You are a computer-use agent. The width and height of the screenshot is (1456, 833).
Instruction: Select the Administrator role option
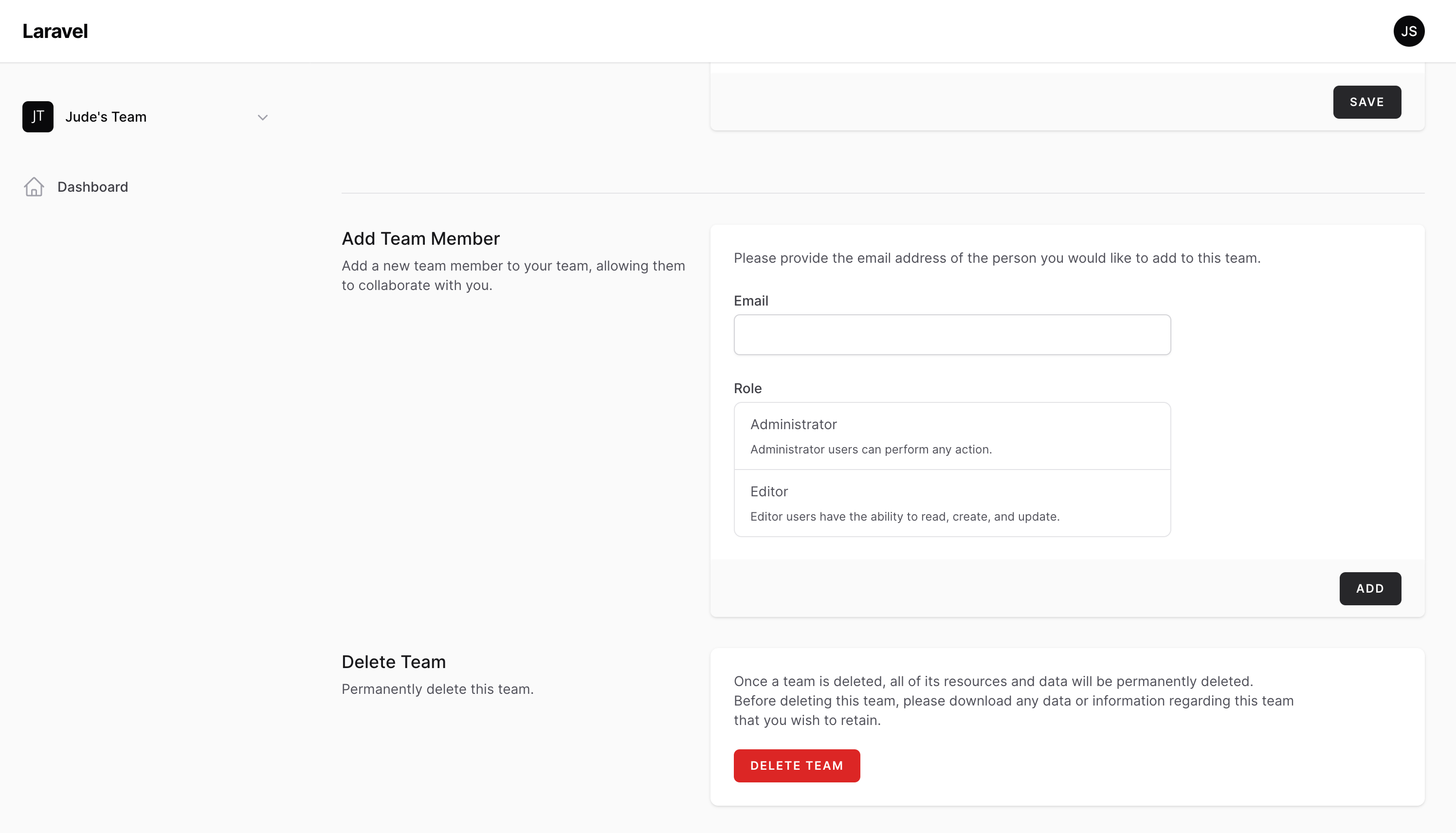952,436
